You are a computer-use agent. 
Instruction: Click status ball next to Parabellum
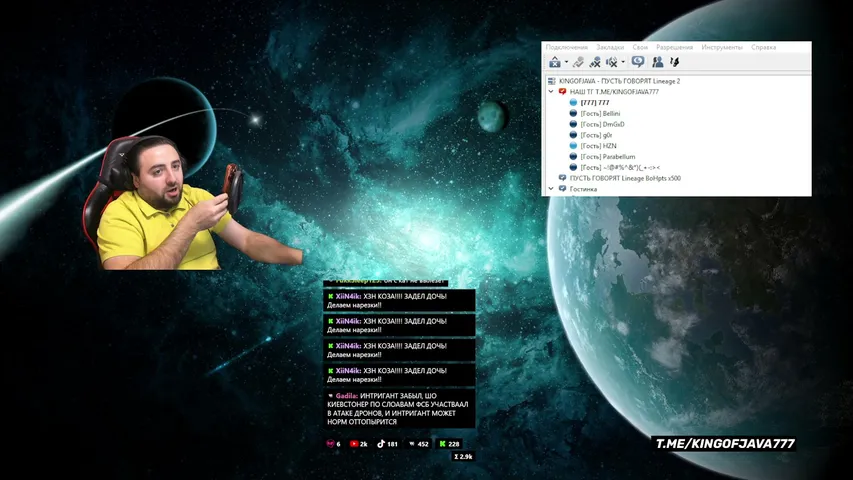pyautogui.click(x=573, y=157)
